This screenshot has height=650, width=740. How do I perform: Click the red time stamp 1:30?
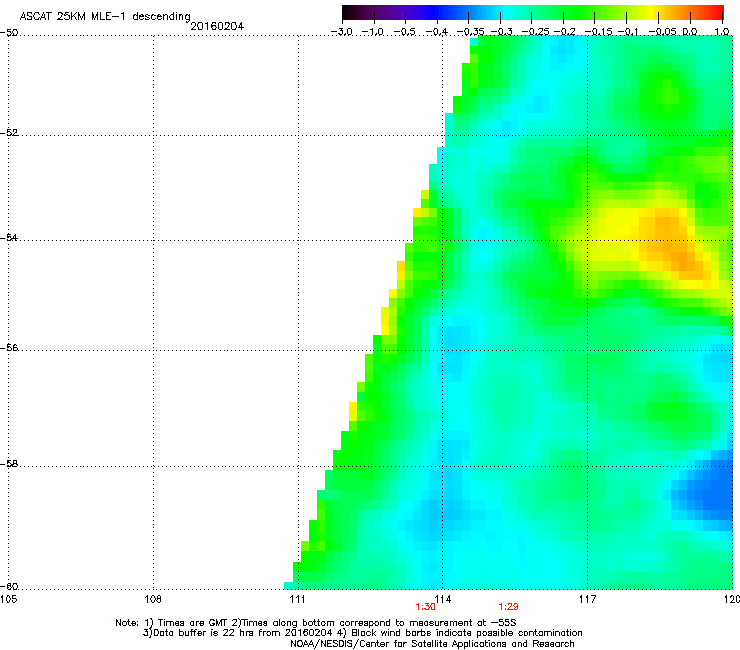[425, 607]
